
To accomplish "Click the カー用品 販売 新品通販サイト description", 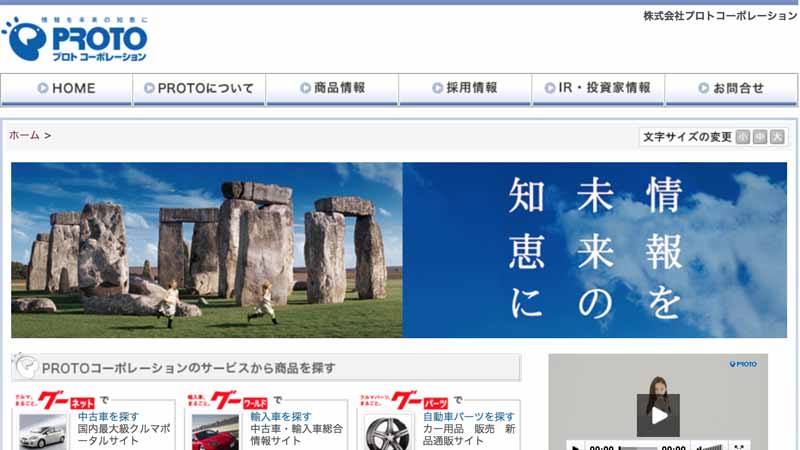I will click(469, 435).
